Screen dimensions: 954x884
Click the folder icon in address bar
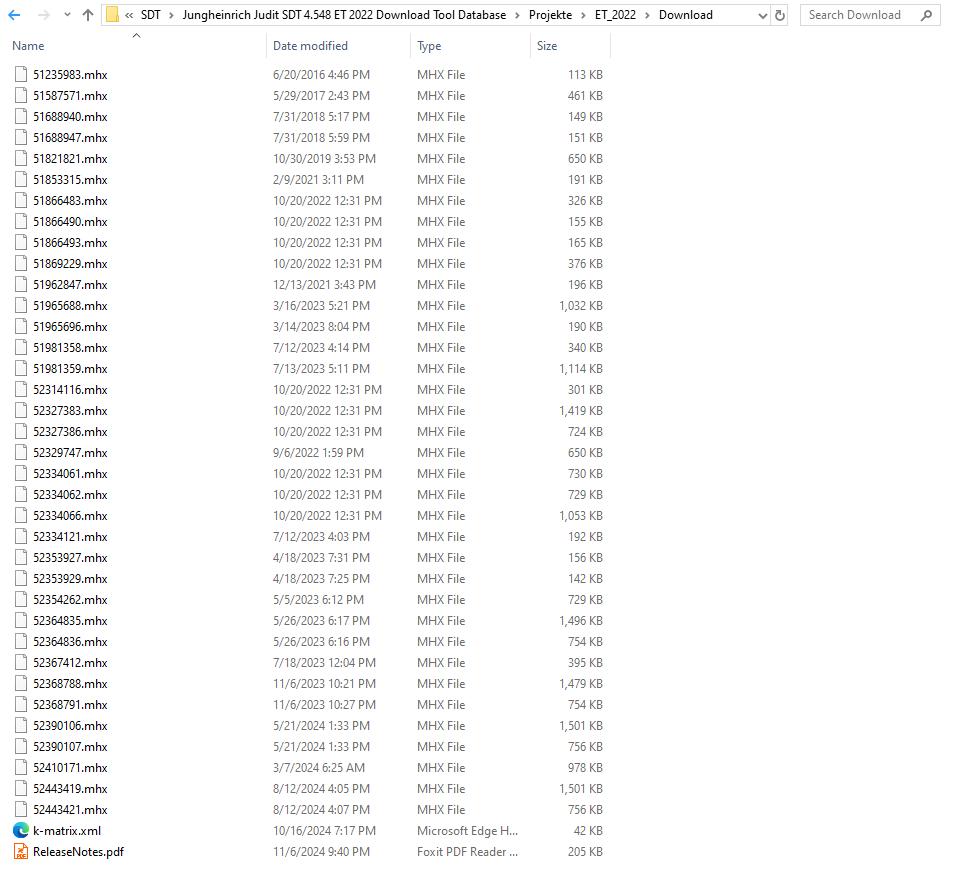(112, 15)
